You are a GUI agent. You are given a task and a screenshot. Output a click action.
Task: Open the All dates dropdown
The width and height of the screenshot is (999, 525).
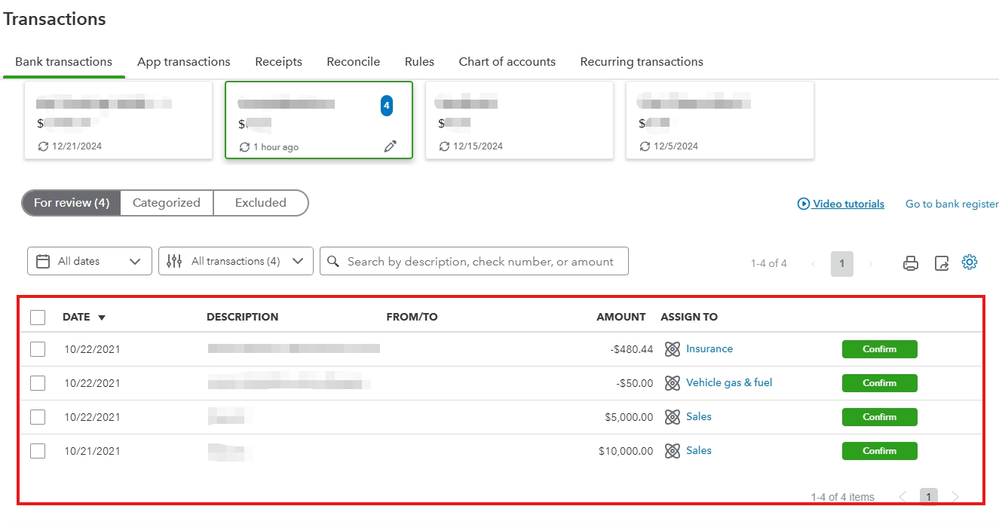89,261
